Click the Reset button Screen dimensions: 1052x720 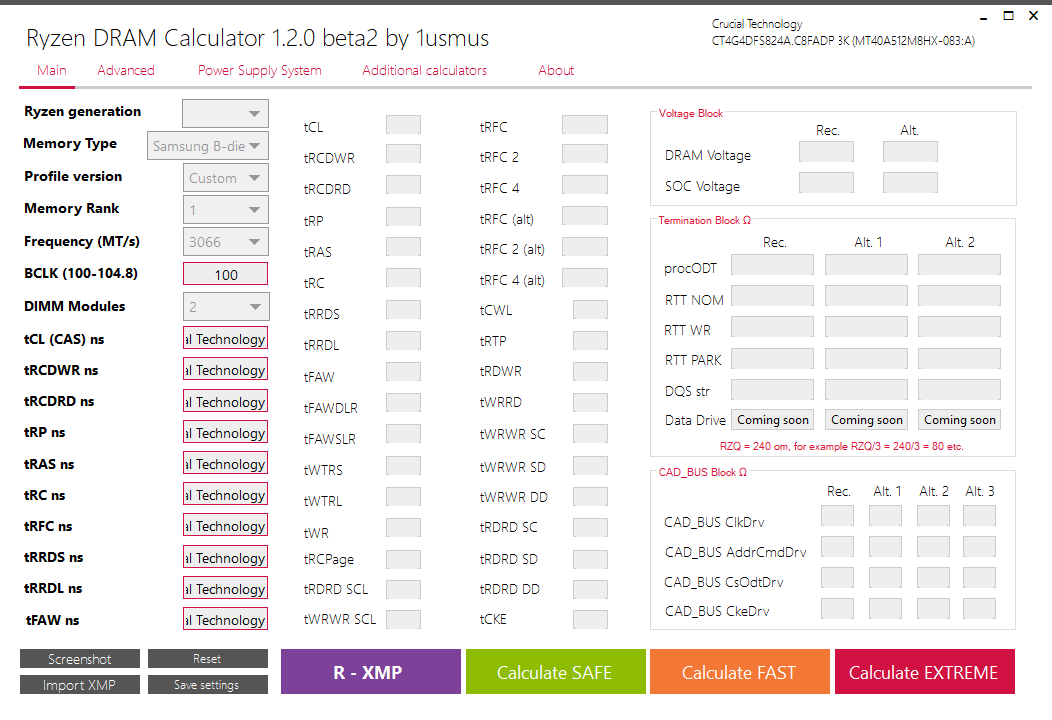pos(207,659)
